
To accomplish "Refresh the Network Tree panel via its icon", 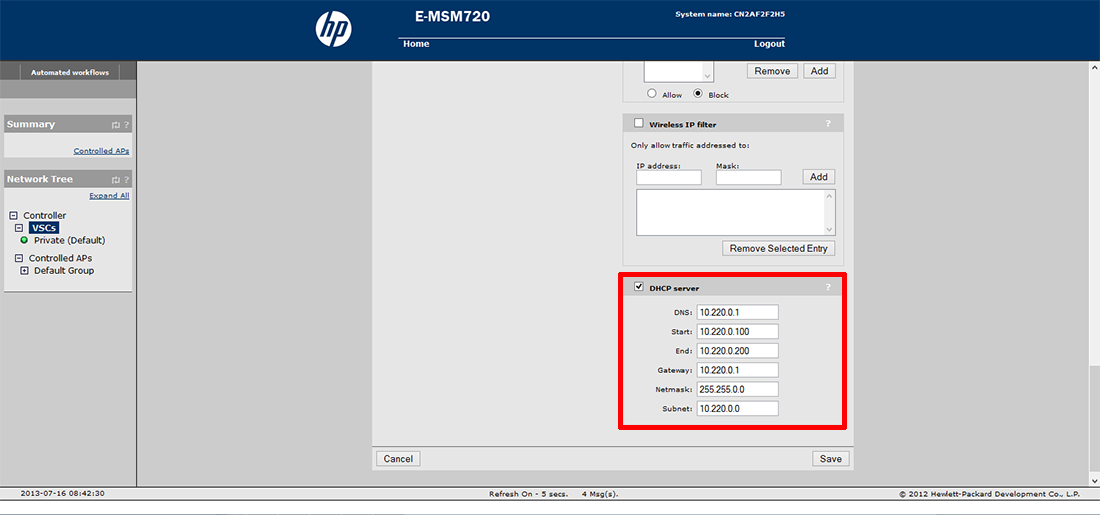I will pyautogui.click(x=116, y=180).
